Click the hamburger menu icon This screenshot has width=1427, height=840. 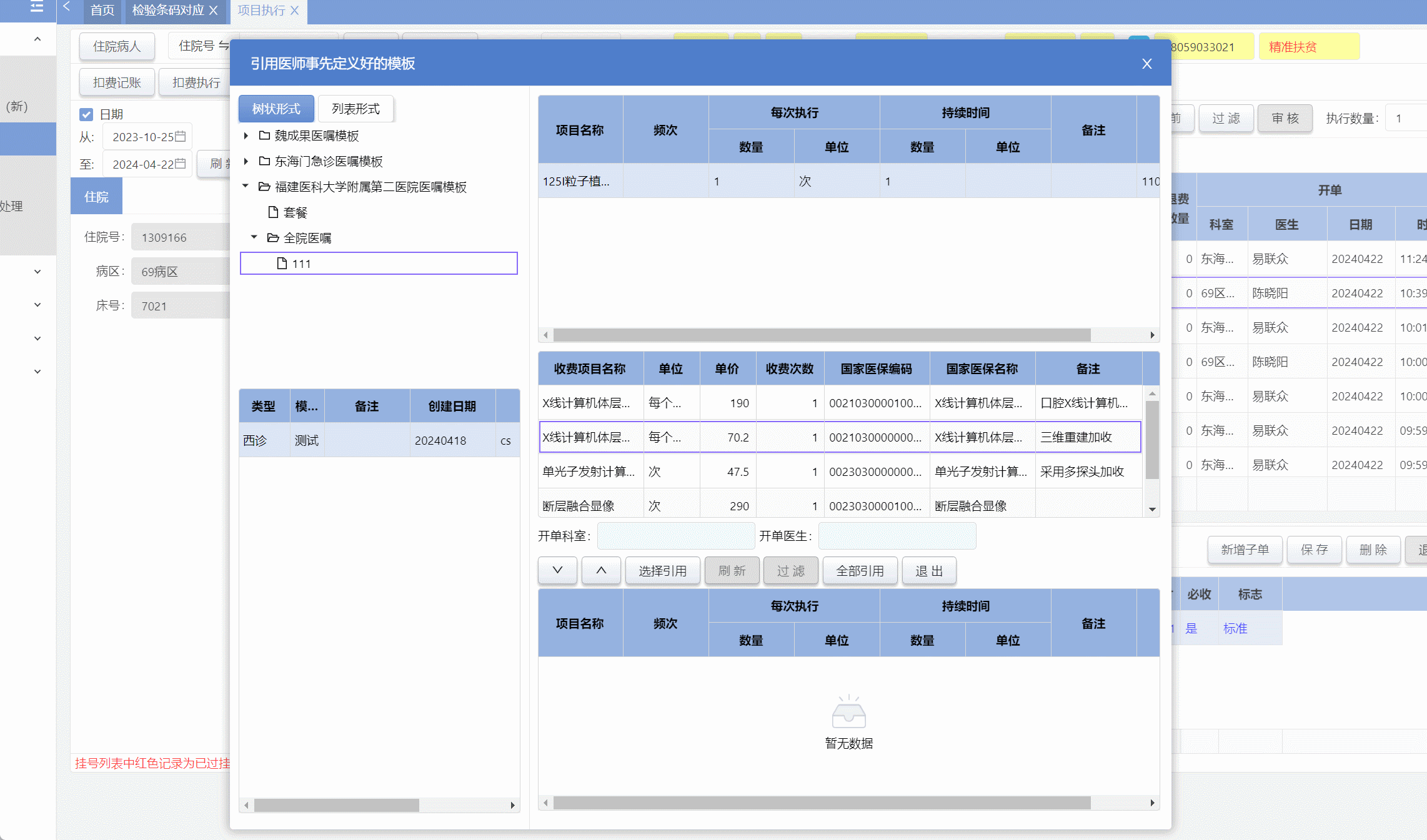(37, 7)
